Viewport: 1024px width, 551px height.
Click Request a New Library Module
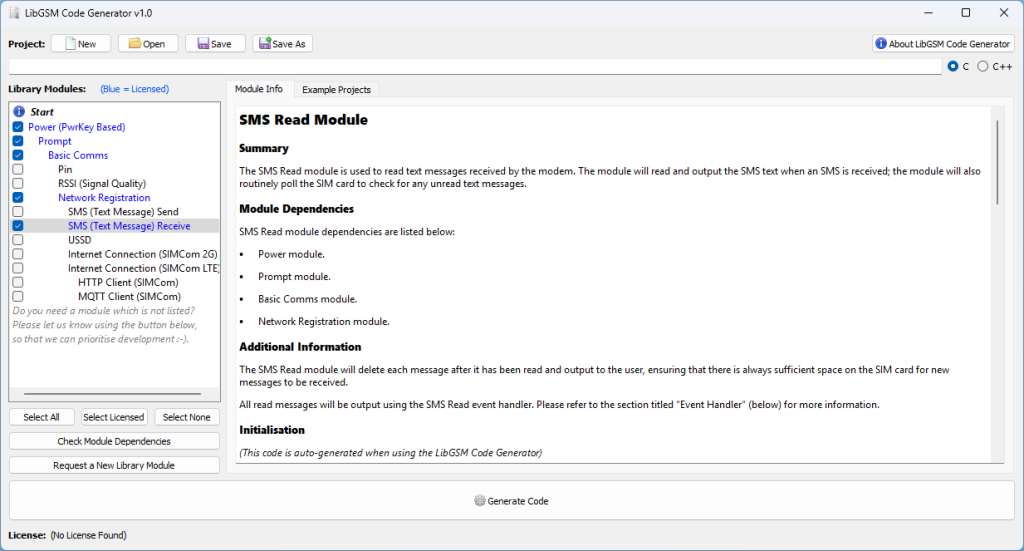click(x=114, y=465)
